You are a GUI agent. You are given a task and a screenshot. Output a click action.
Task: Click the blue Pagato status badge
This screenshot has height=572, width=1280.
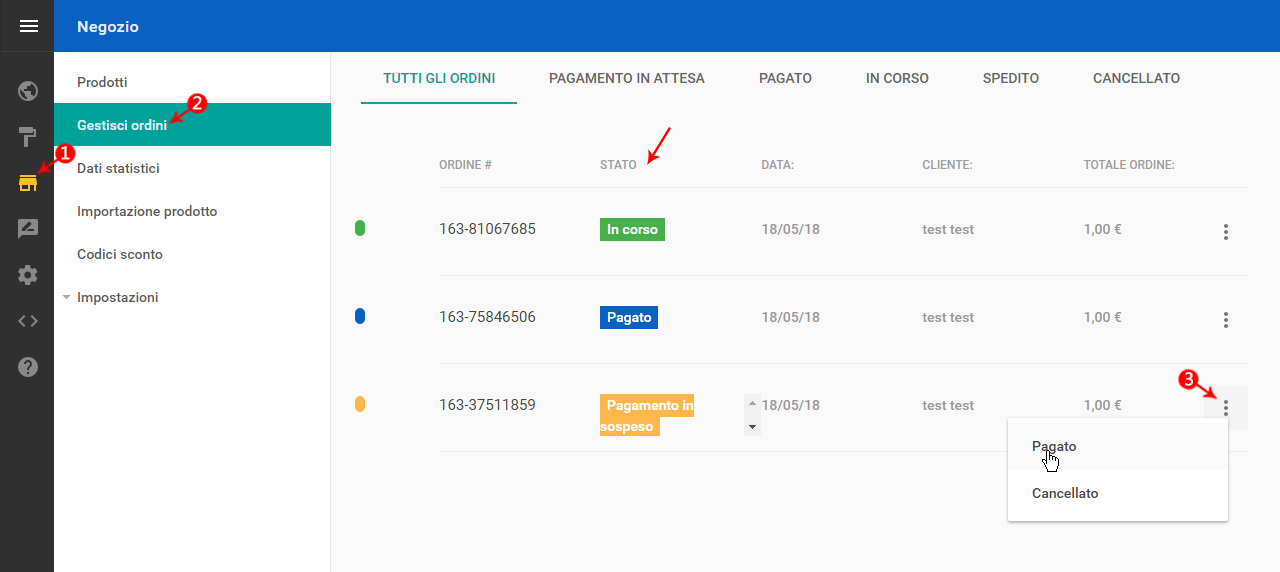coord(629,317)
